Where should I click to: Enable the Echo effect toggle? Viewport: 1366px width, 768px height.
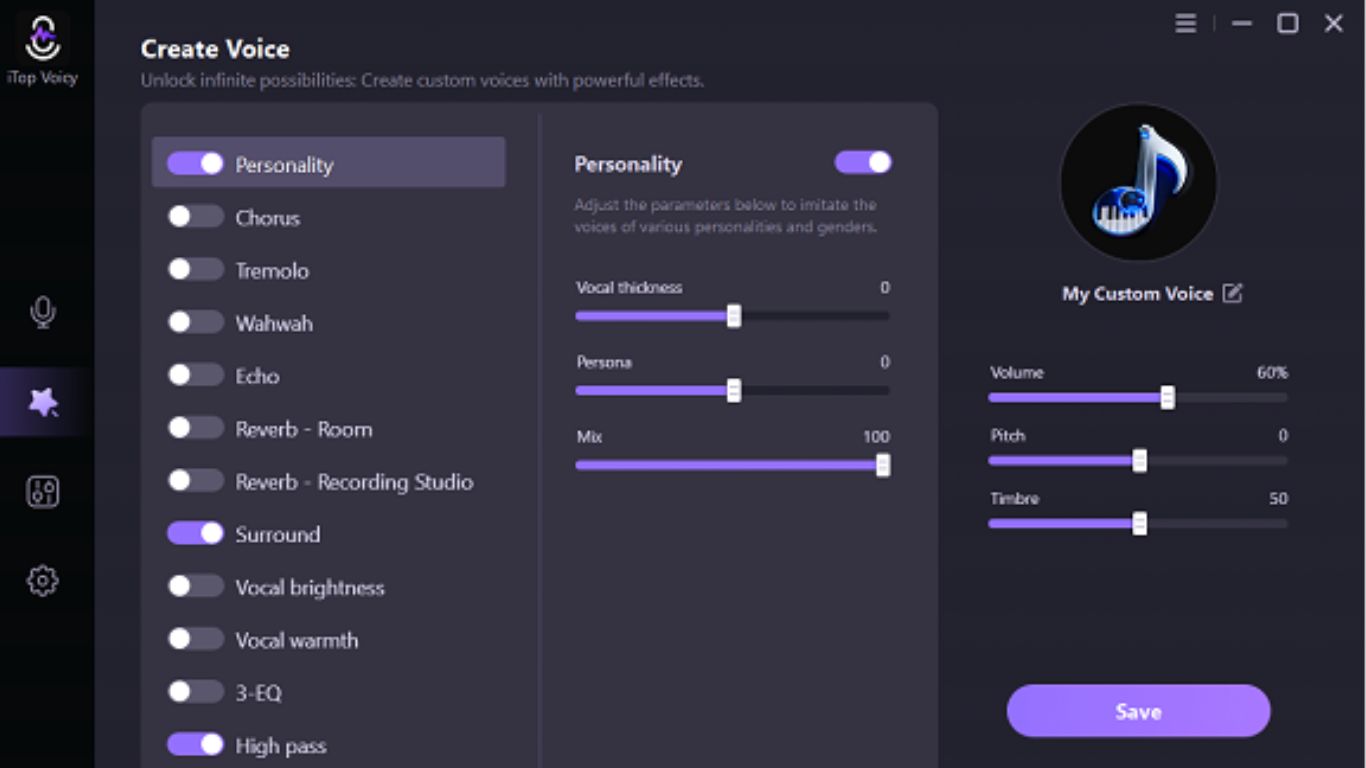[x=195, y=374]
